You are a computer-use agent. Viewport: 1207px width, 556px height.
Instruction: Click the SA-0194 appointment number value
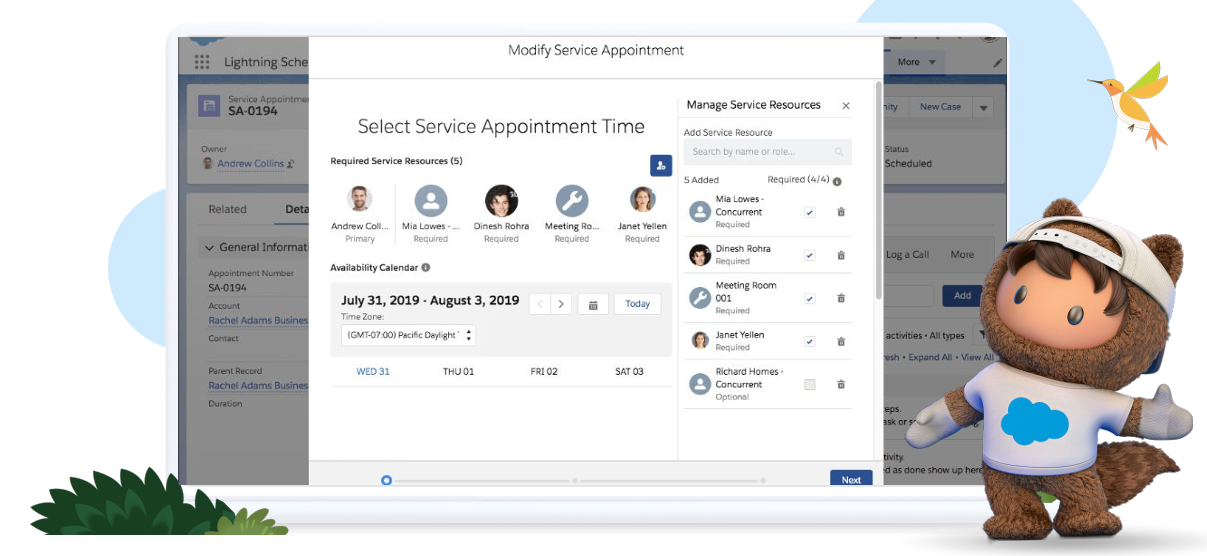pos(227,288)
